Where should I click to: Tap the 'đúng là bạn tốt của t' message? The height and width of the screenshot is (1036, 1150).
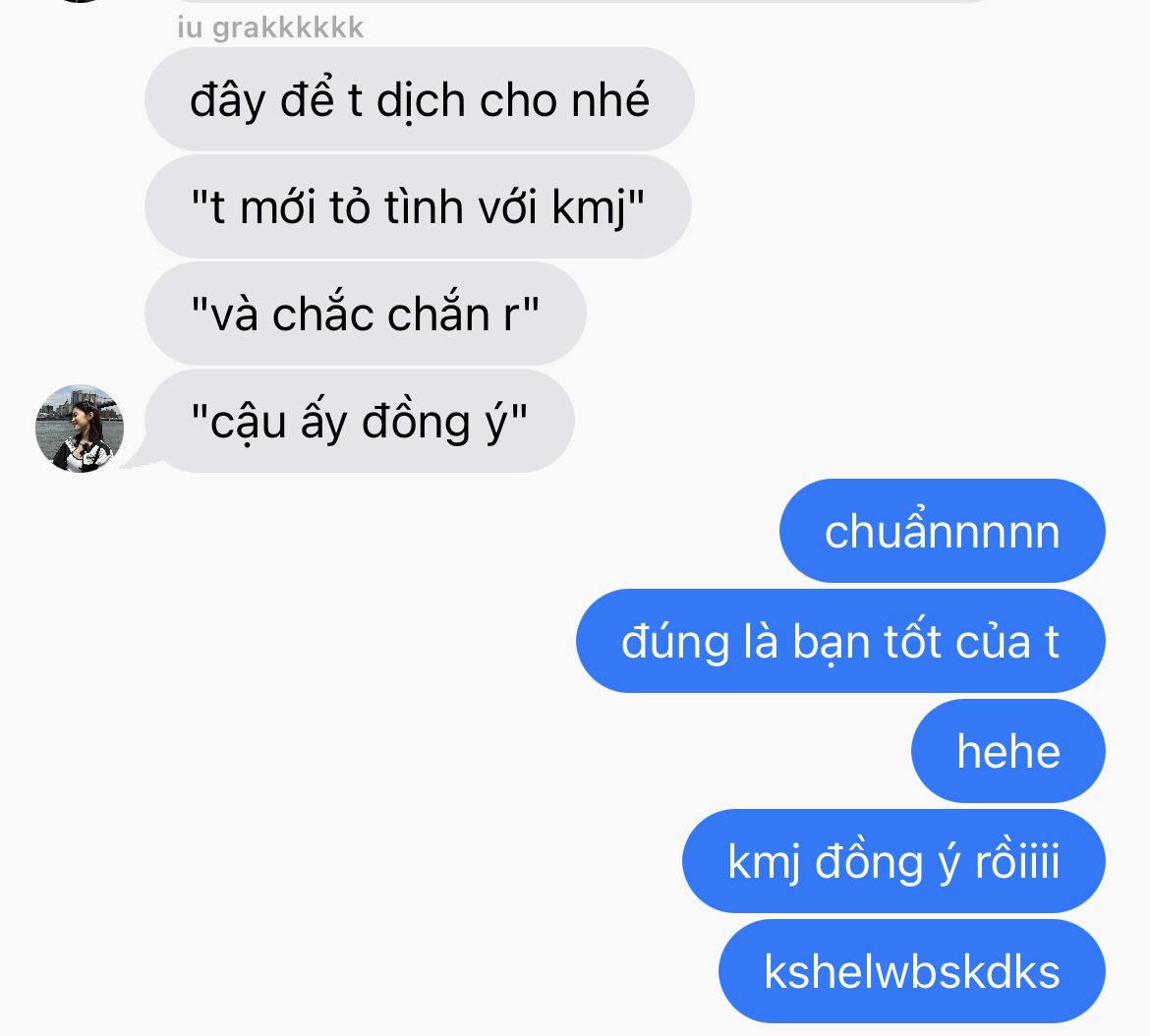click(x=840, y=641)
